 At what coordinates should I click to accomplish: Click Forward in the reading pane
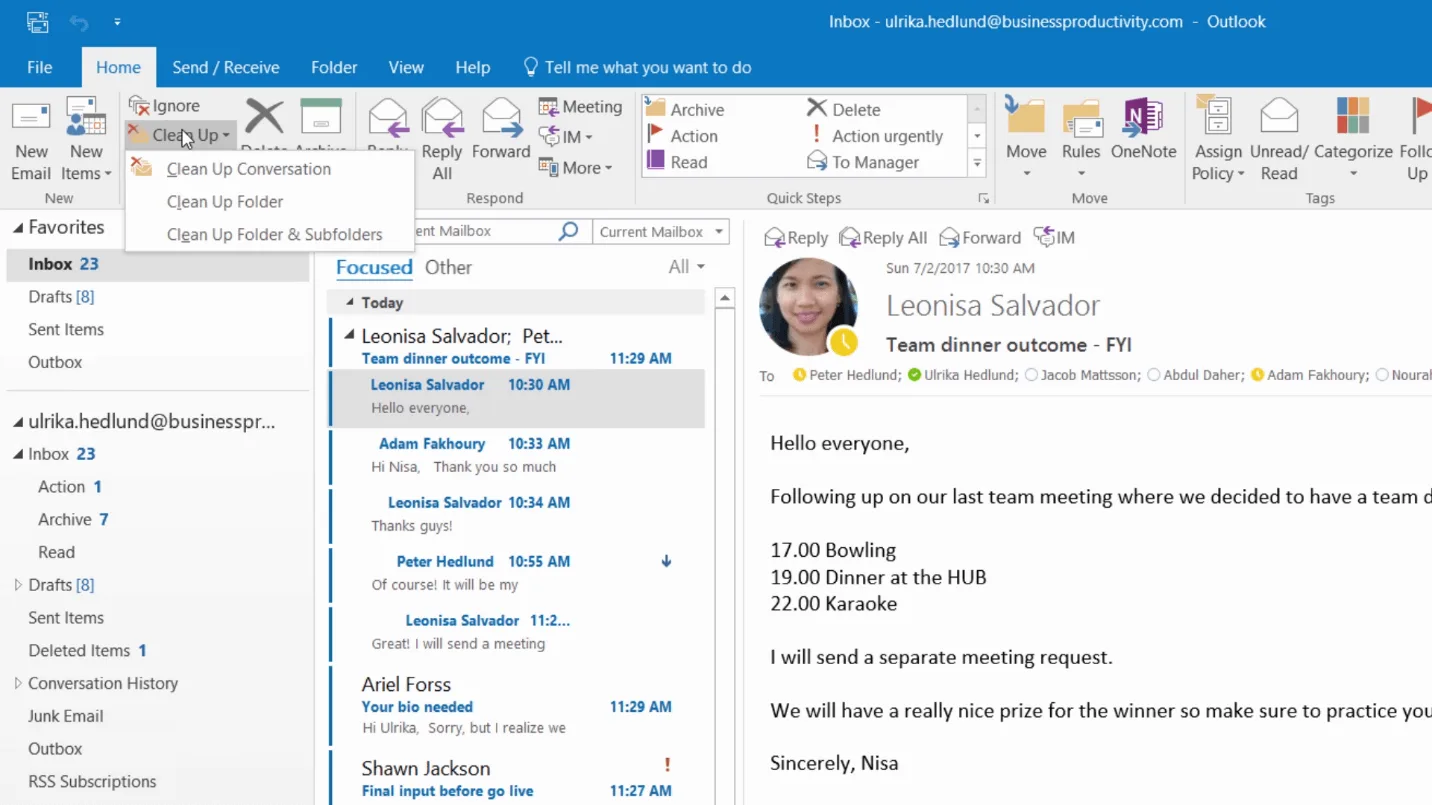click(x=980, y=237)
